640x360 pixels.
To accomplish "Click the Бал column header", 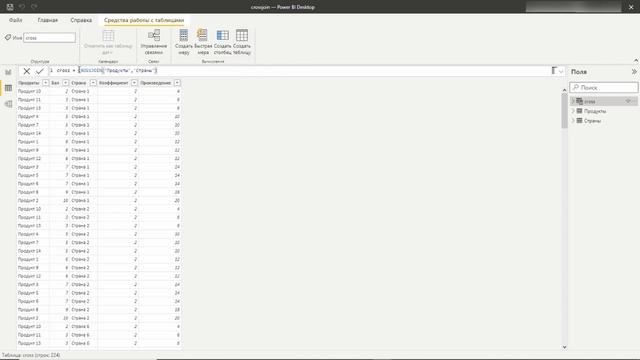I will point(55,83).
